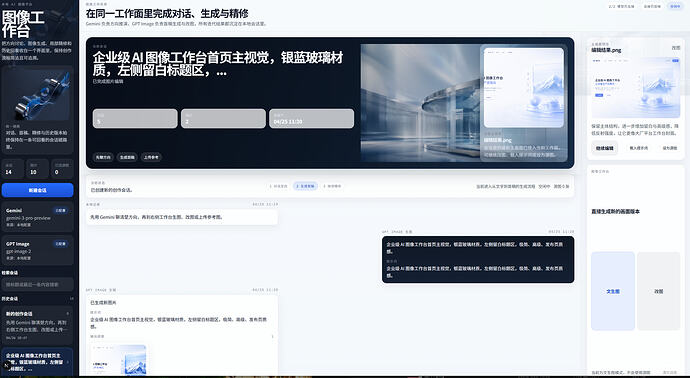690x378 pixels.
Task: Click the 先聊方向 pill in the hero banner
Action: [103, 157]
